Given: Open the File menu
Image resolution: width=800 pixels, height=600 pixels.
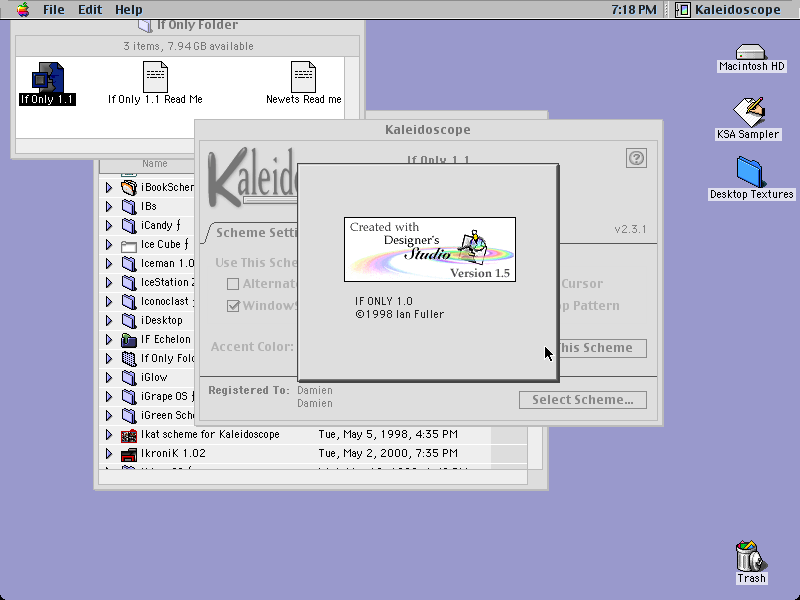Looking at the screenshot, I should pyautogui.click(x=54, y=9).
